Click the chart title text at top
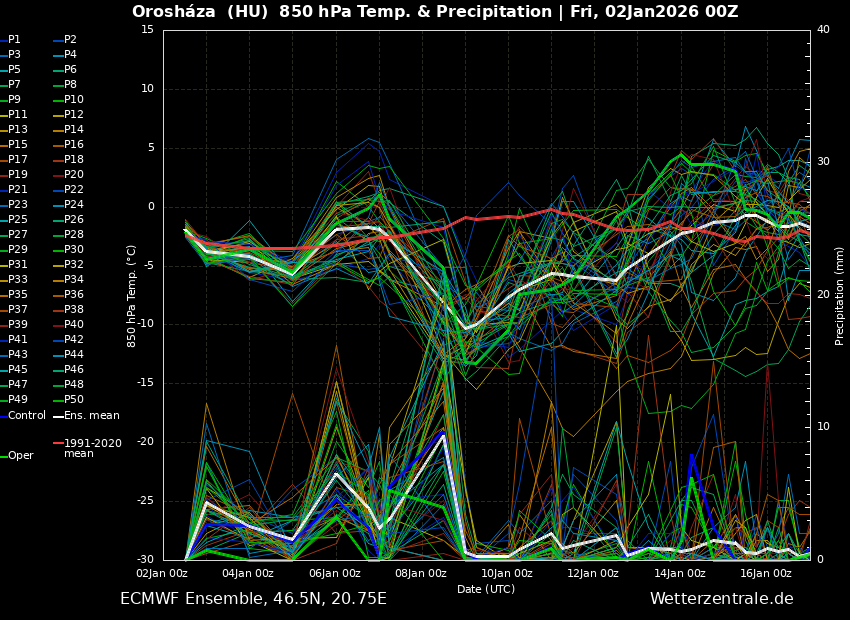Screen dimensions: 850x620 [435, 12]
